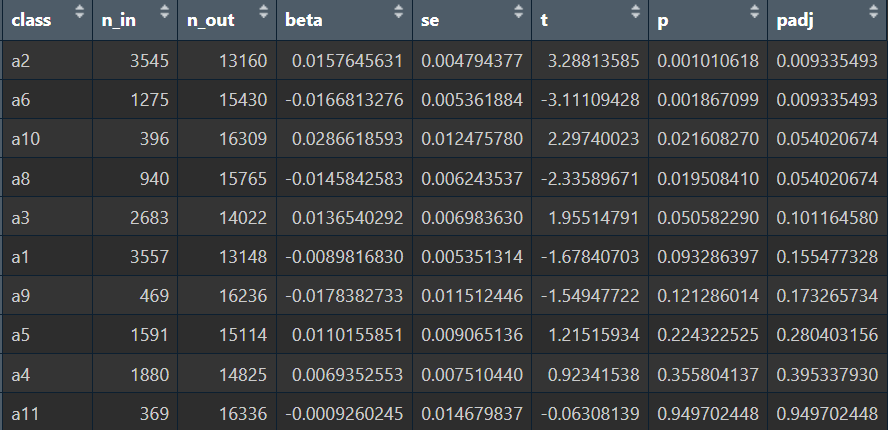Click the a11 row's class cell
The height and width of the screenshot is (430, 888).
click(26, 412)
